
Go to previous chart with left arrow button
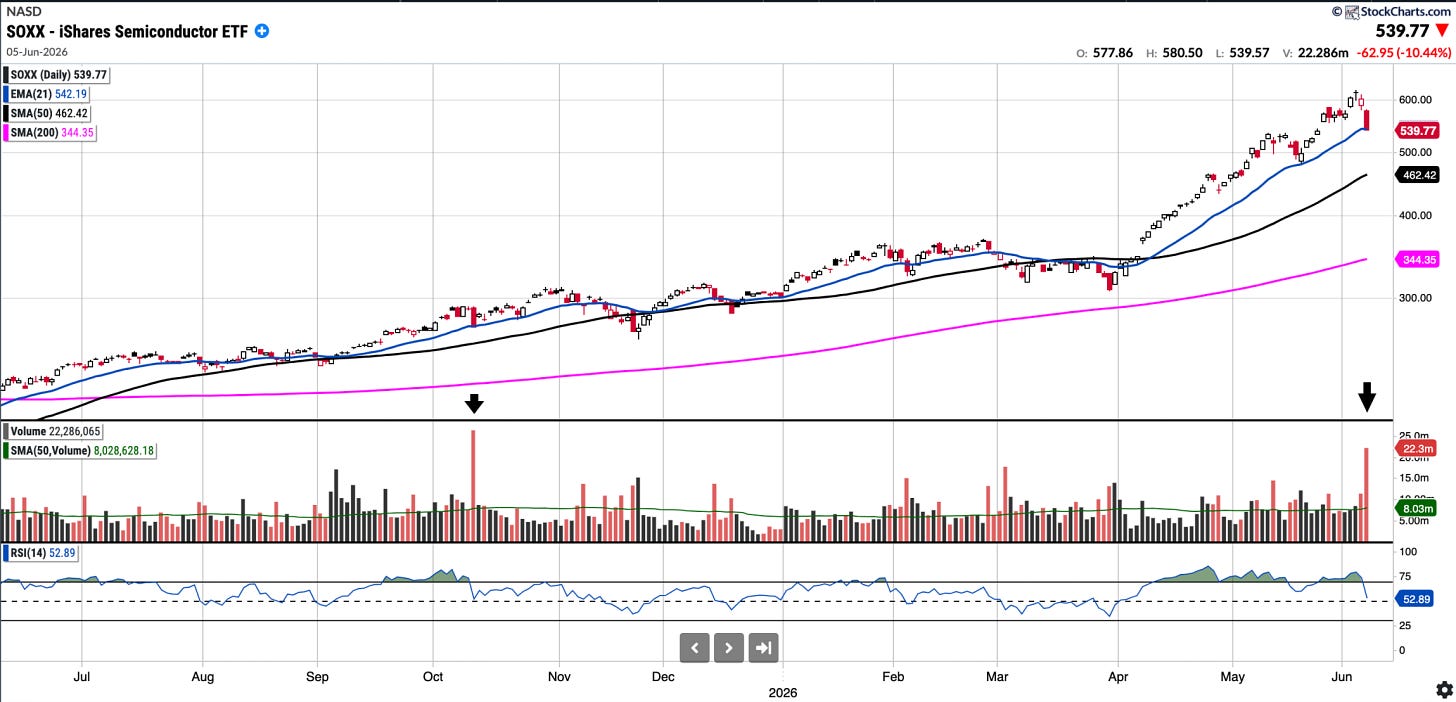[x=695, y=648]
